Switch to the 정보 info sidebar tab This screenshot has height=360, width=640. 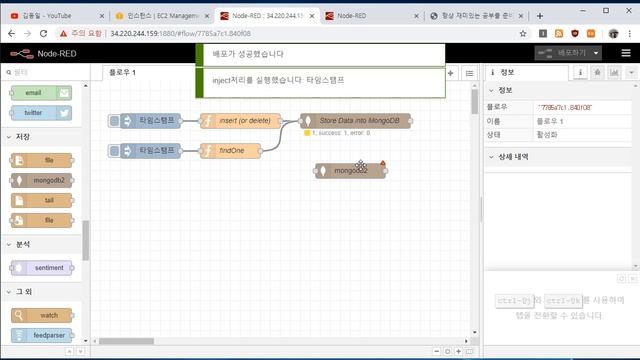[x=526, y=73]
